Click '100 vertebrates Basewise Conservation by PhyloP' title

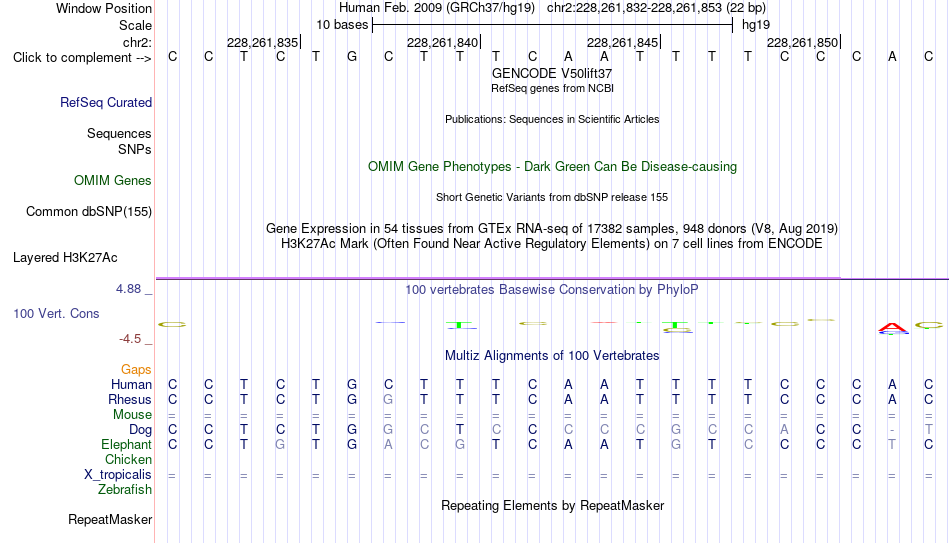pos(552,290)
